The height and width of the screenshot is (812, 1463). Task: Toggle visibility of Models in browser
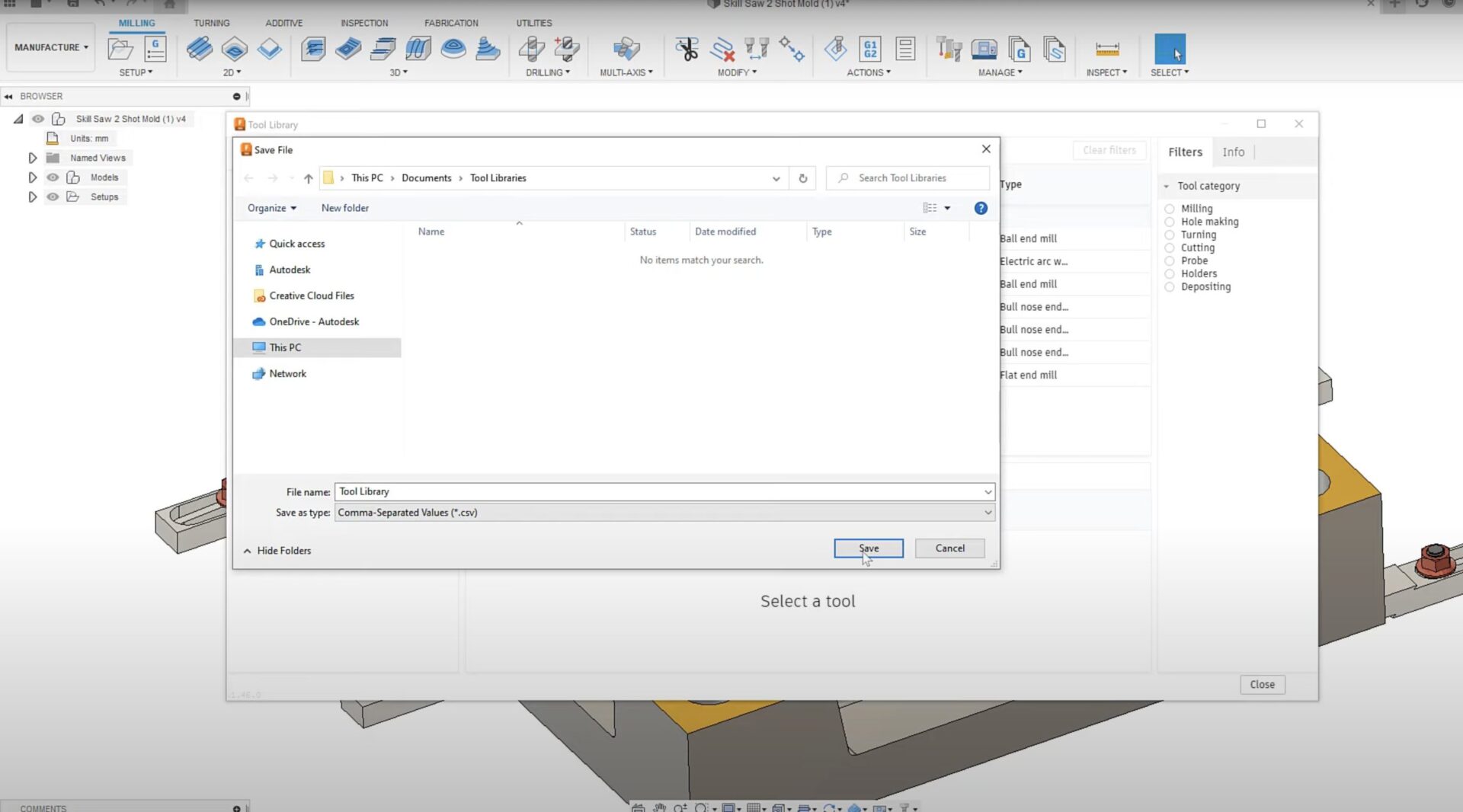53,177
